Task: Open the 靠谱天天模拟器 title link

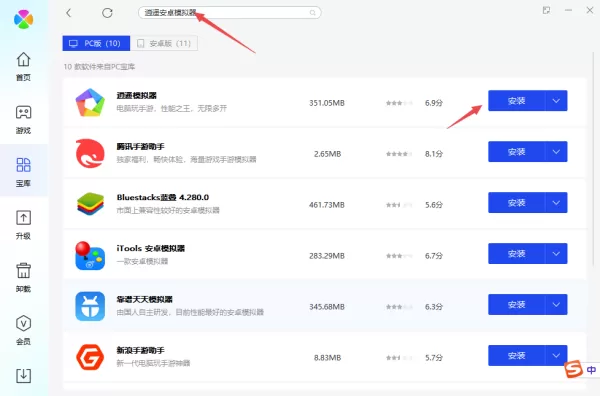Action: click(x=145, y=299)
